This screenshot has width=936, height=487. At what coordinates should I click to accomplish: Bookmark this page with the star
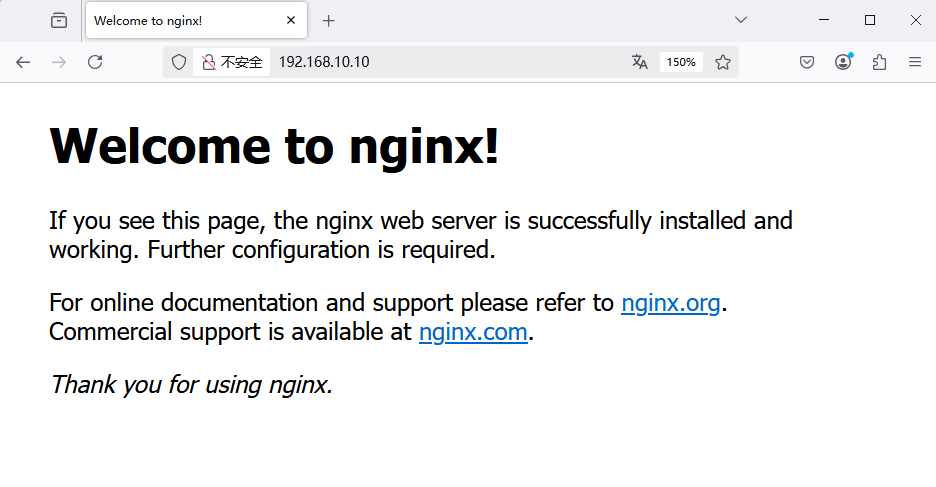[723, 62]
